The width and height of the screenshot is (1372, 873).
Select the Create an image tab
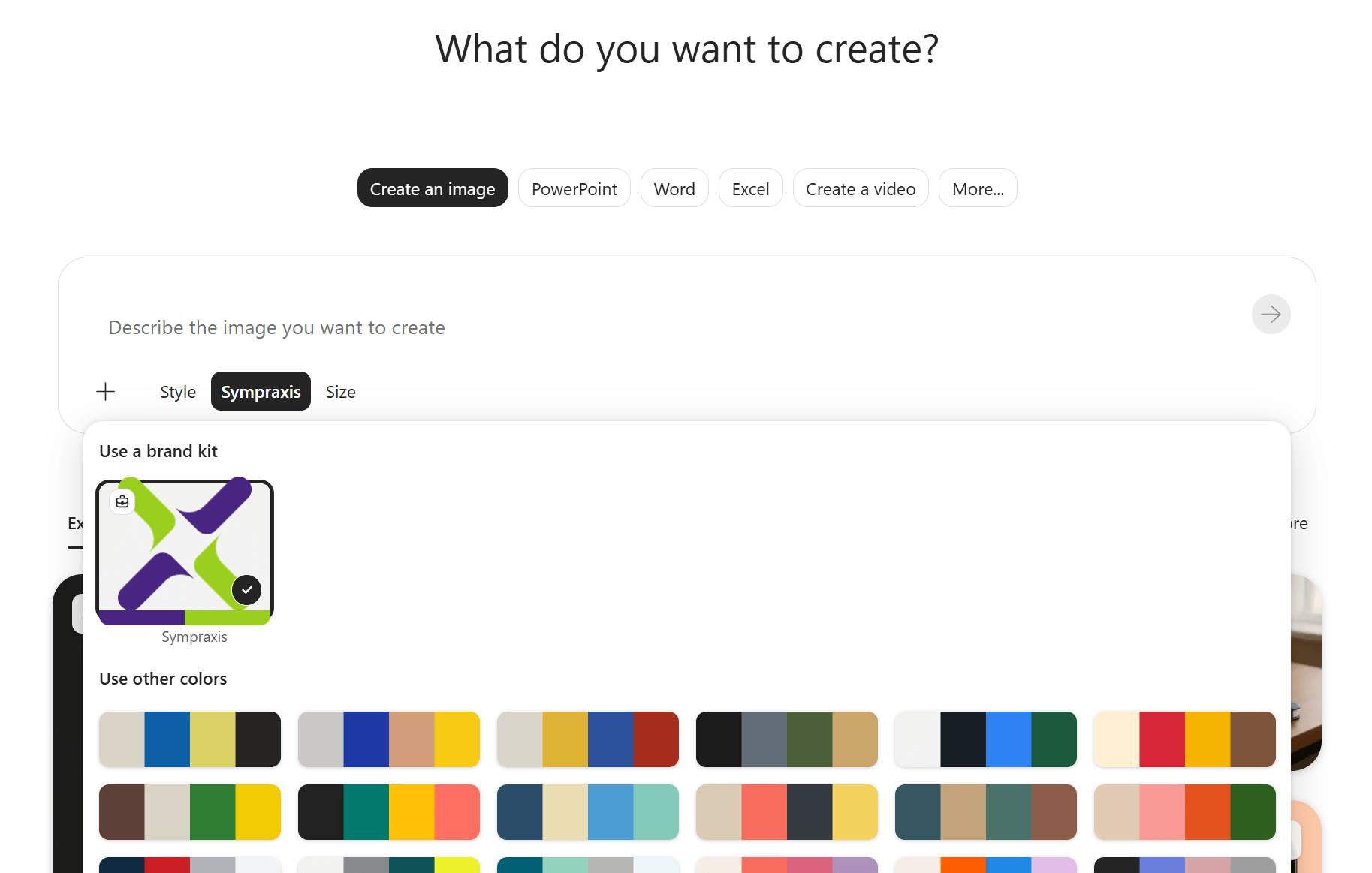(433, 188)
